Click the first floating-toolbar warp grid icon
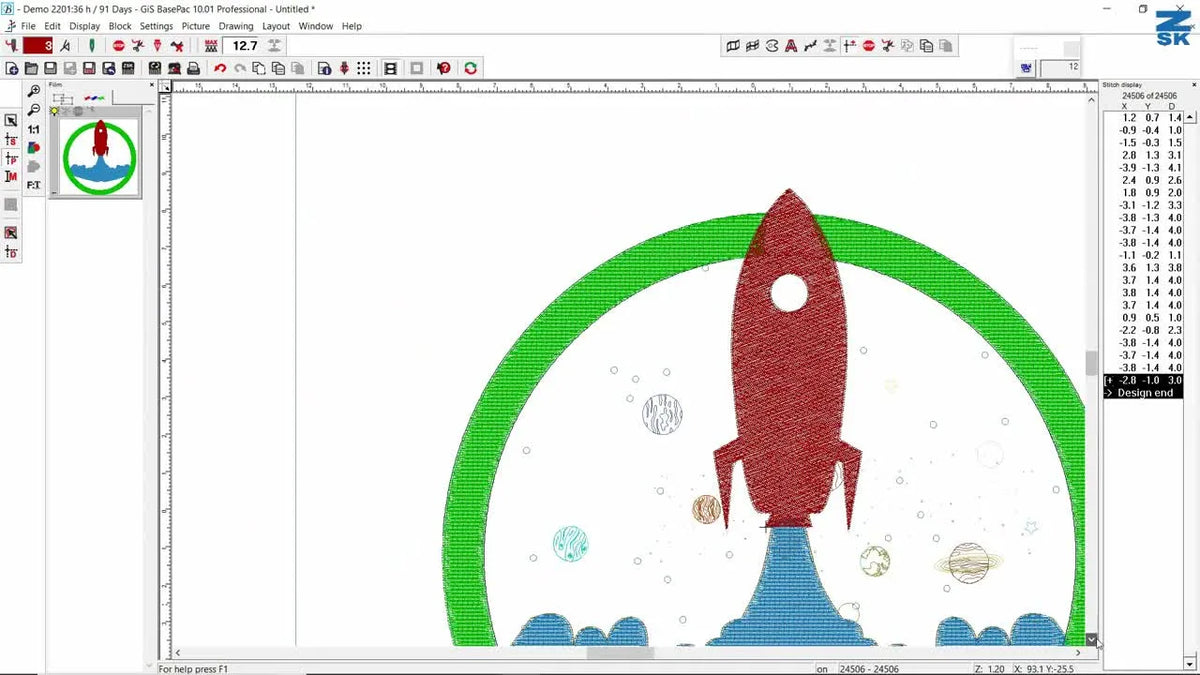Viewport: 1200px width, 675px height. 732,45
